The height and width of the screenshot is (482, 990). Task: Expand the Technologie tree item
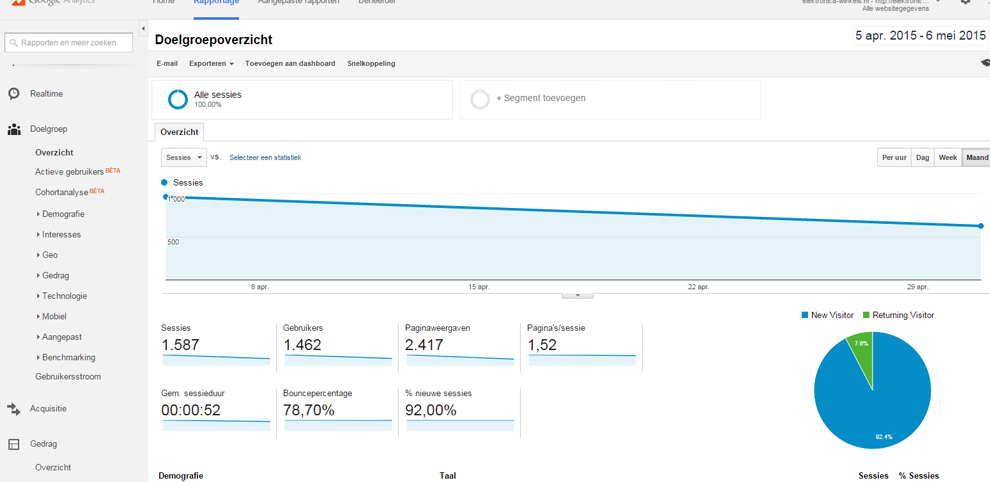click(x=39, y=296)
